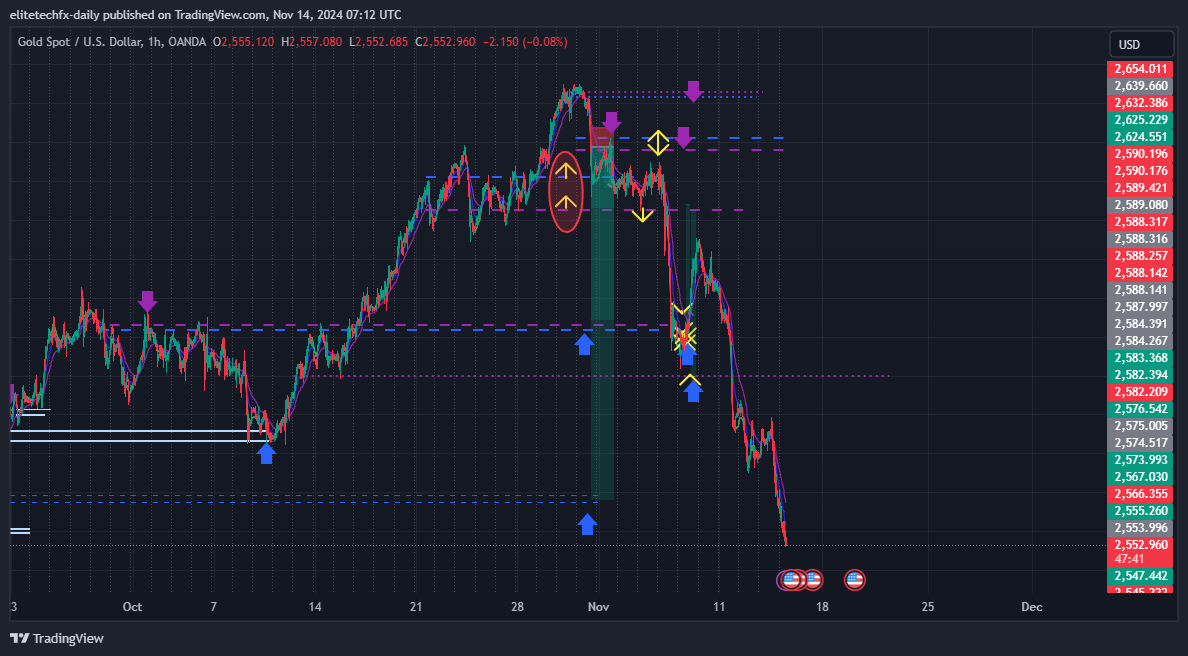
Task: Click the close value C2,552.960 in header
Action: (x=446, y=42)
